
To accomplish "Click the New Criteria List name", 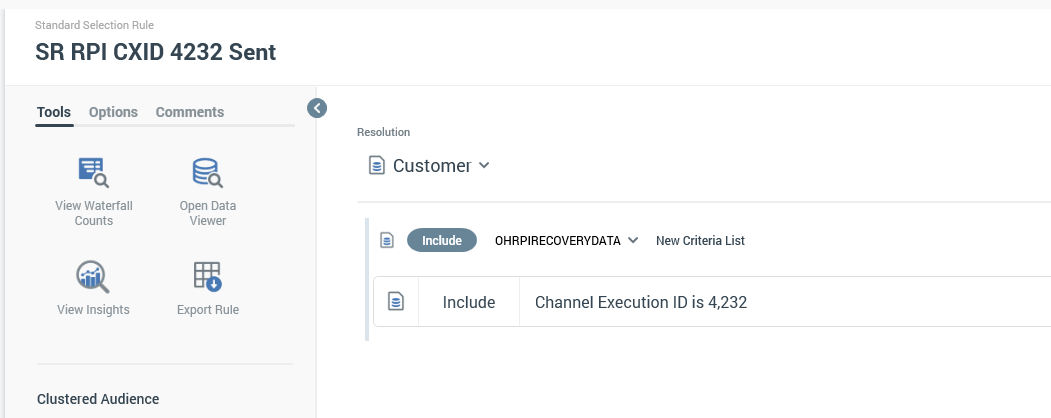I will point(700,241).
